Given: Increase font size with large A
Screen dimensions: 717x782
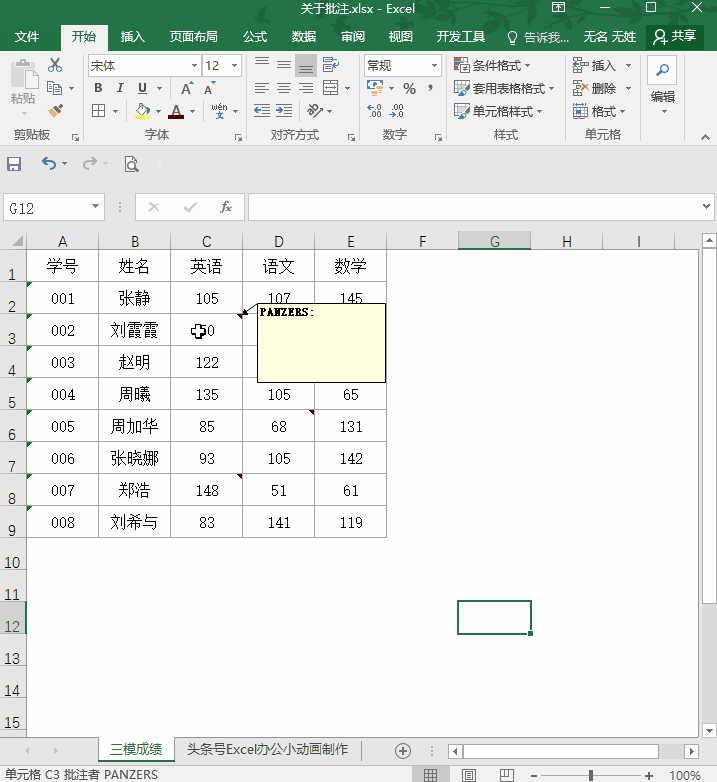Looking at the screenshot, I should point(186,89).
